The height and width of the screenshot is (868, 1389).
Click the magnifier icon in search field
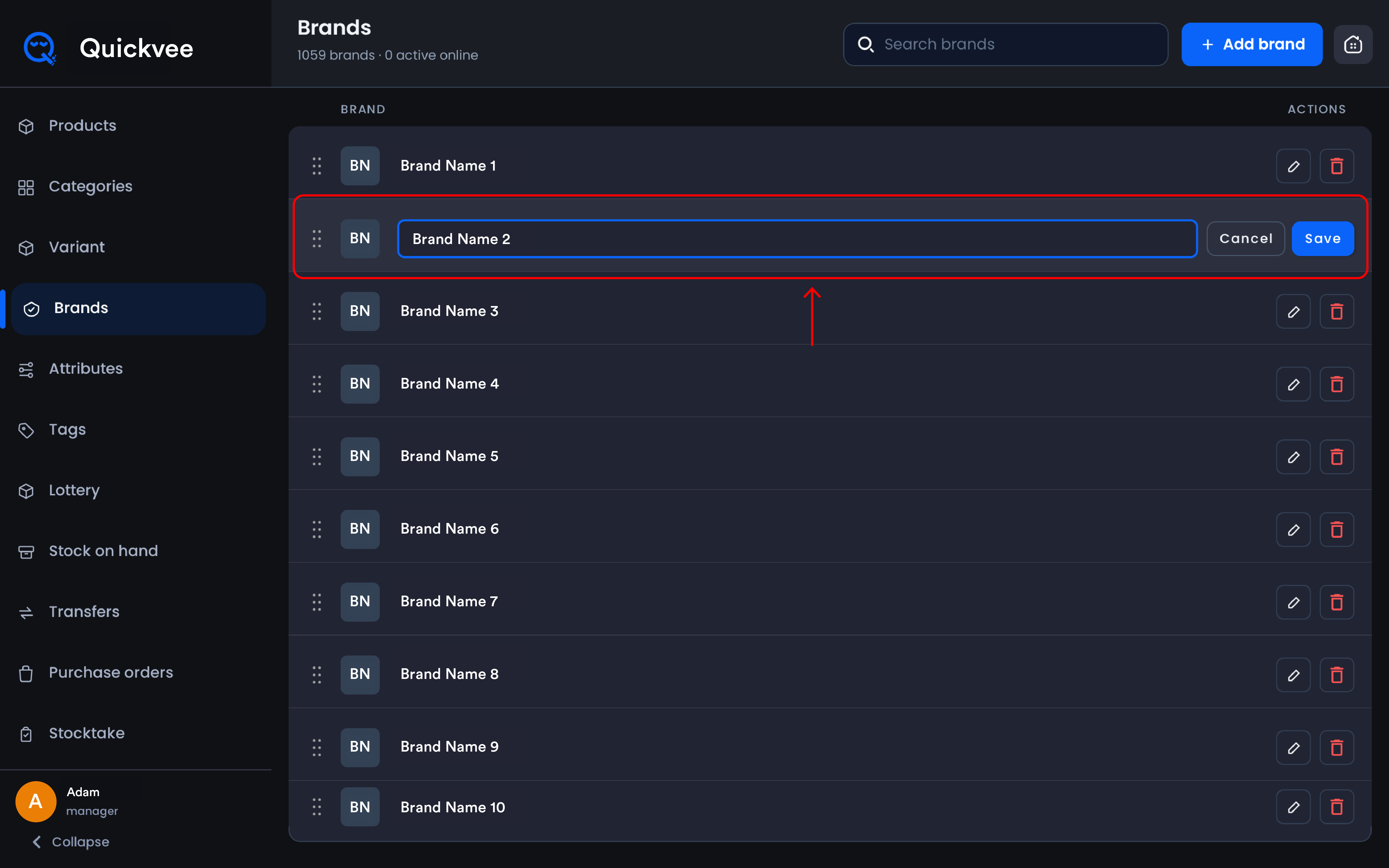[x=865, y=44]
